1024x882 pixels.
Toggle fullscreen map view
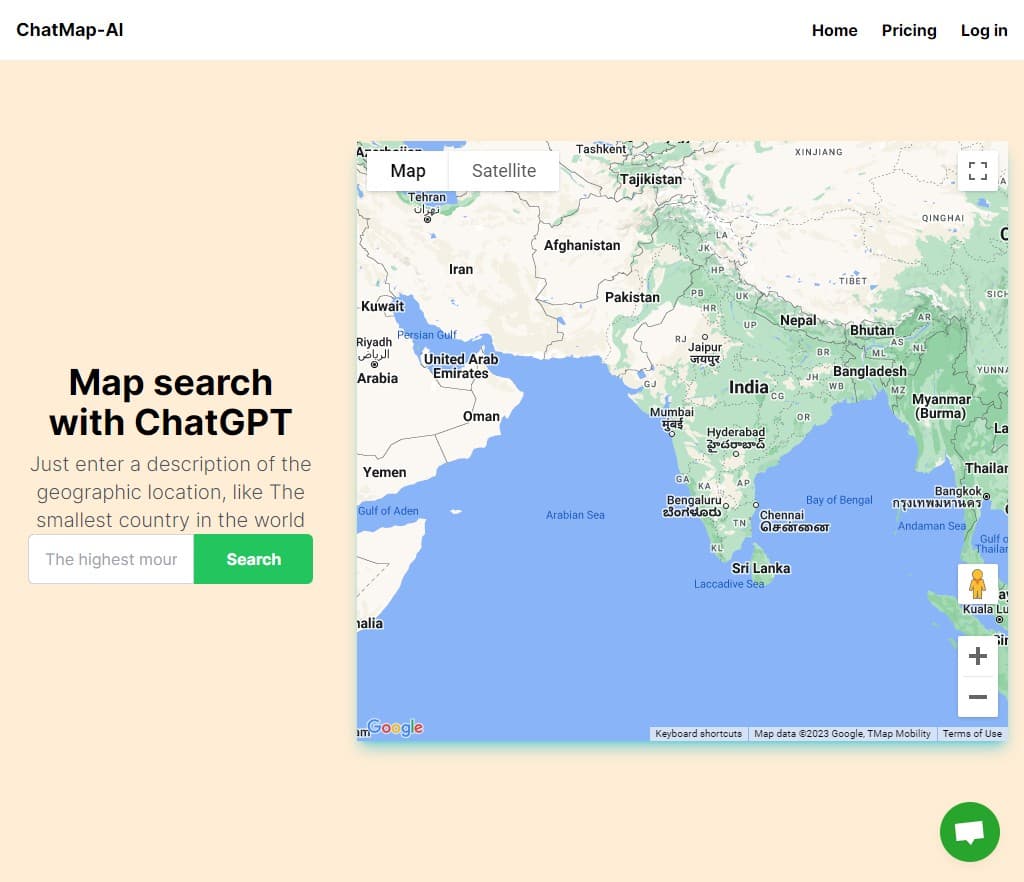[977, 171]
